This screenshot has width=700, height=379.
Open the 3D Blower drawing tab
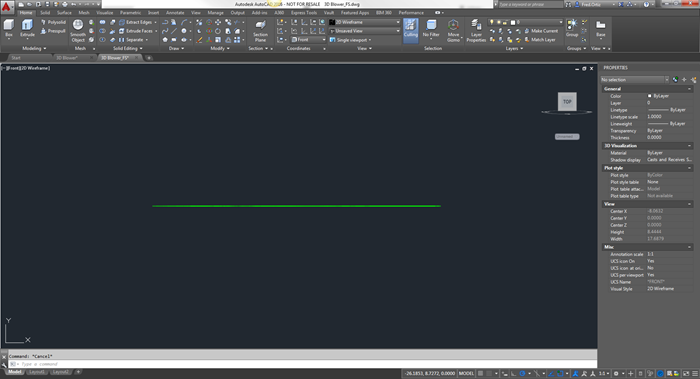coord(67,58)
